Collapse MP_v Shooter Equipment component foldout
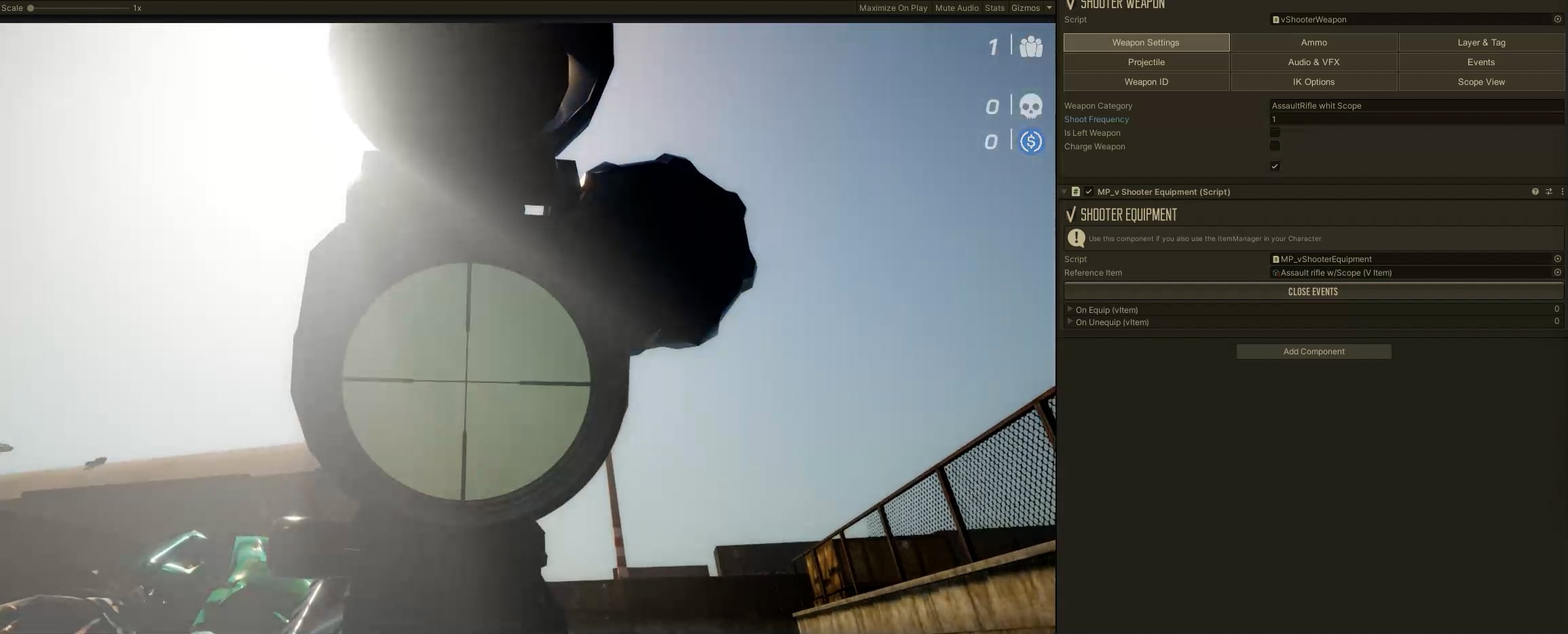1568x634 pixels. (1064, 192)
